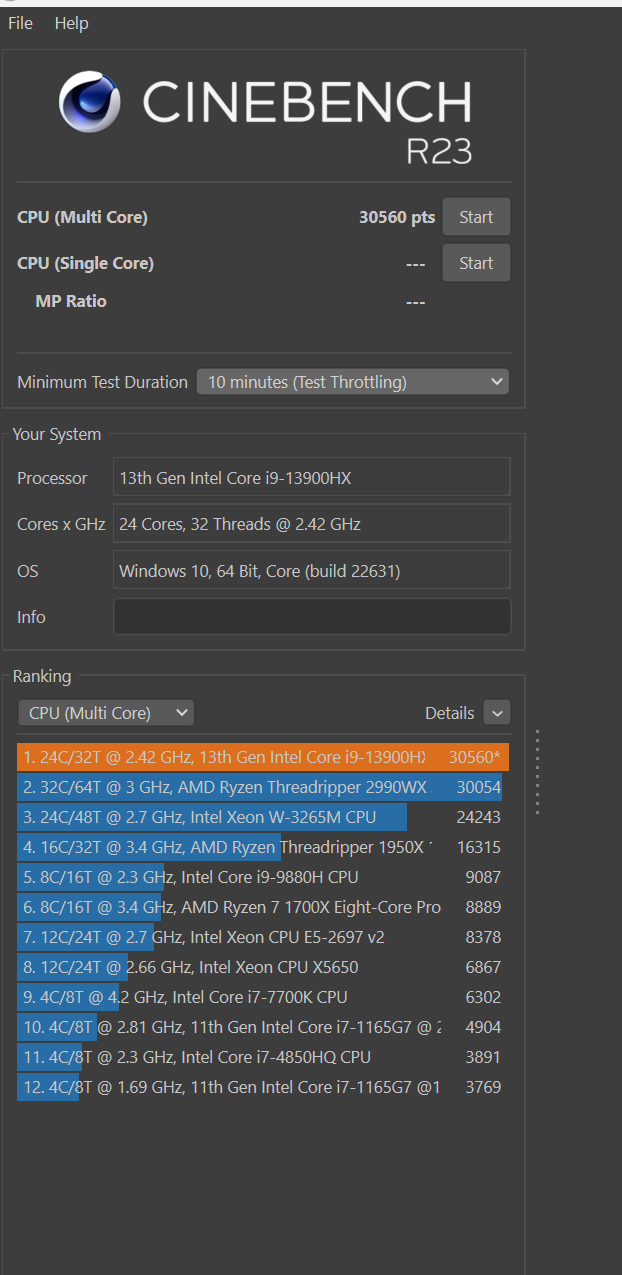Expand the ranking Details arrow button
622x1275 pixels.
tap(497, 713)
